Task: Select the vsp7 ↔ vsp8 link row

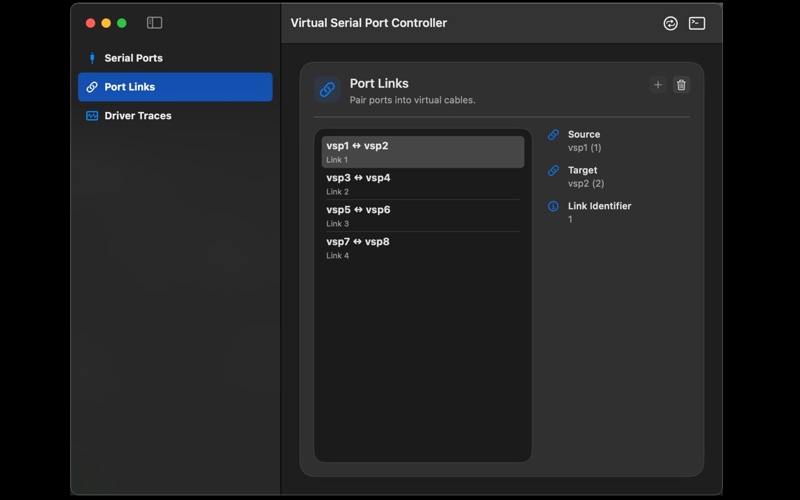Action: pyautogui.click(x=422, y=248)
